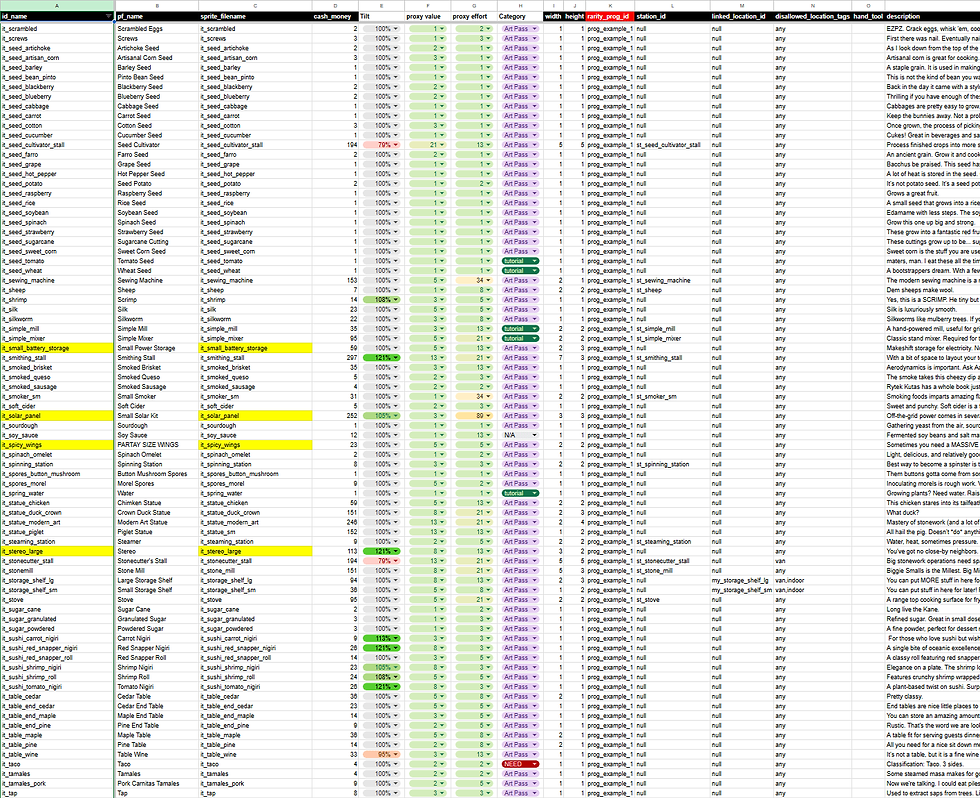Select column B header
Viewport: 980px width, 798px height.
pos(157,6)
